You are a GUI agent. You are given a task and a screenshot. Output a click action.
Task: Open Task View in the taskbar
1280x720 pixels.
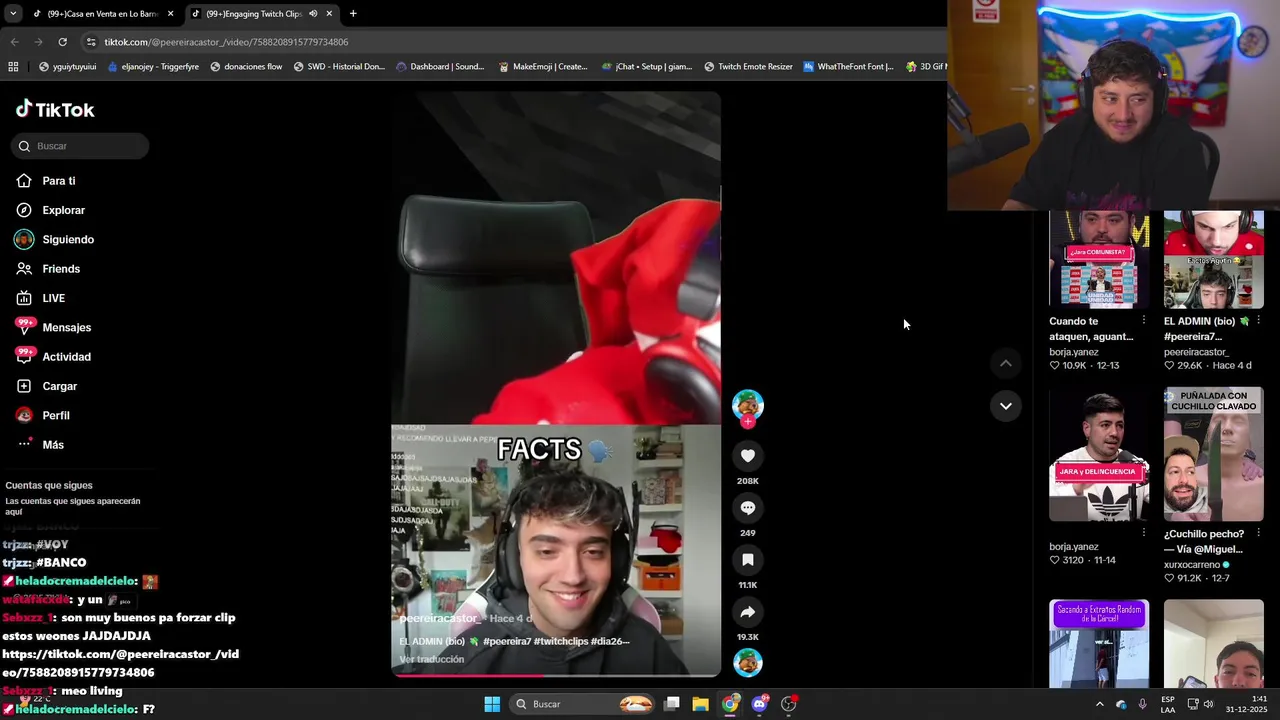pyautogui.click(x=672, y=704)
